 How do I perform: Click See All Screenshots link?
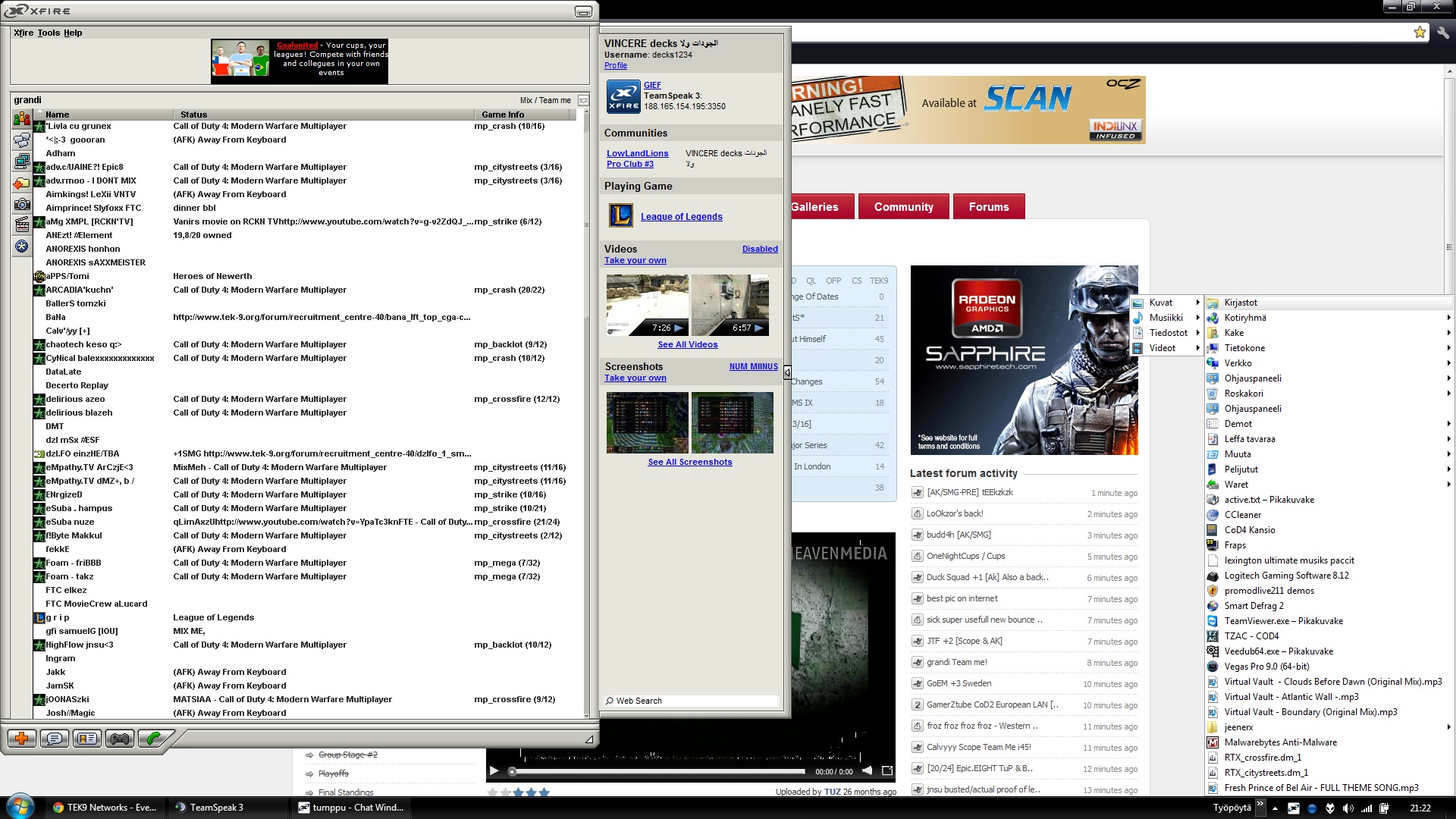pos(690,462)
